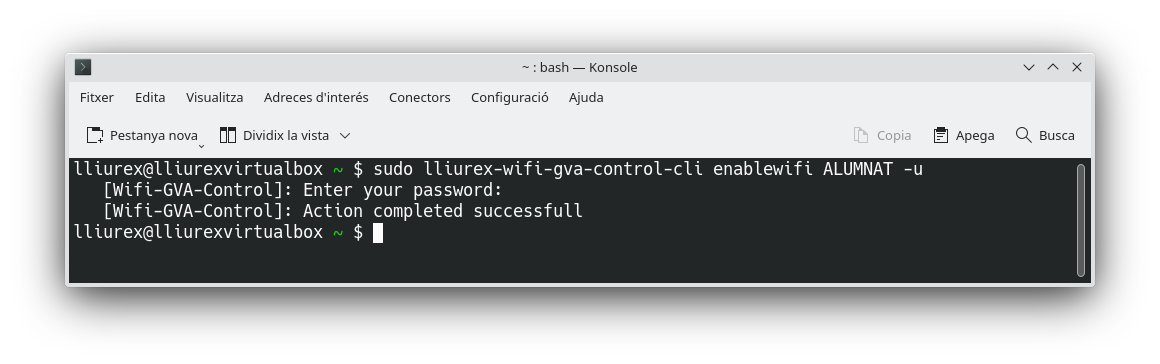
Task: Click the Pestanya nova tab icon
Action: [x=95, y=135]
